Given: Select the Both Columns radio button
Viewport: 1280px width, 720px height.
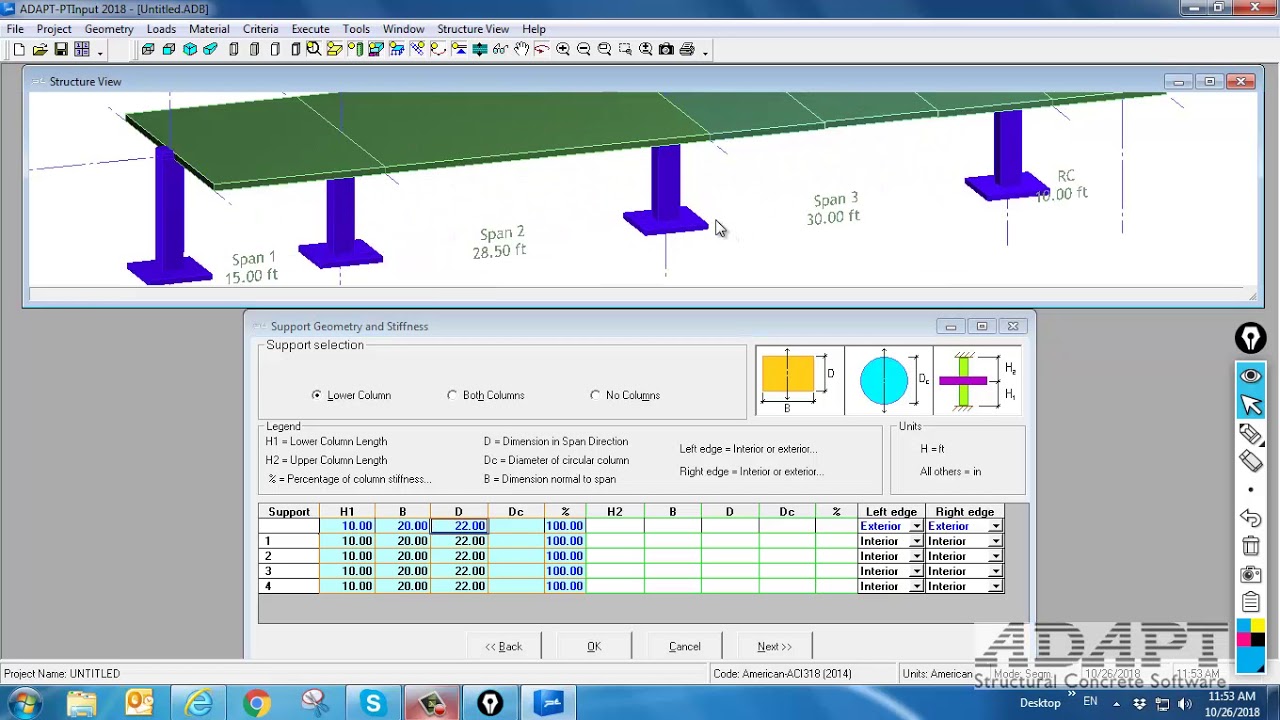Looking at the screenshot, I should [452, 395].
